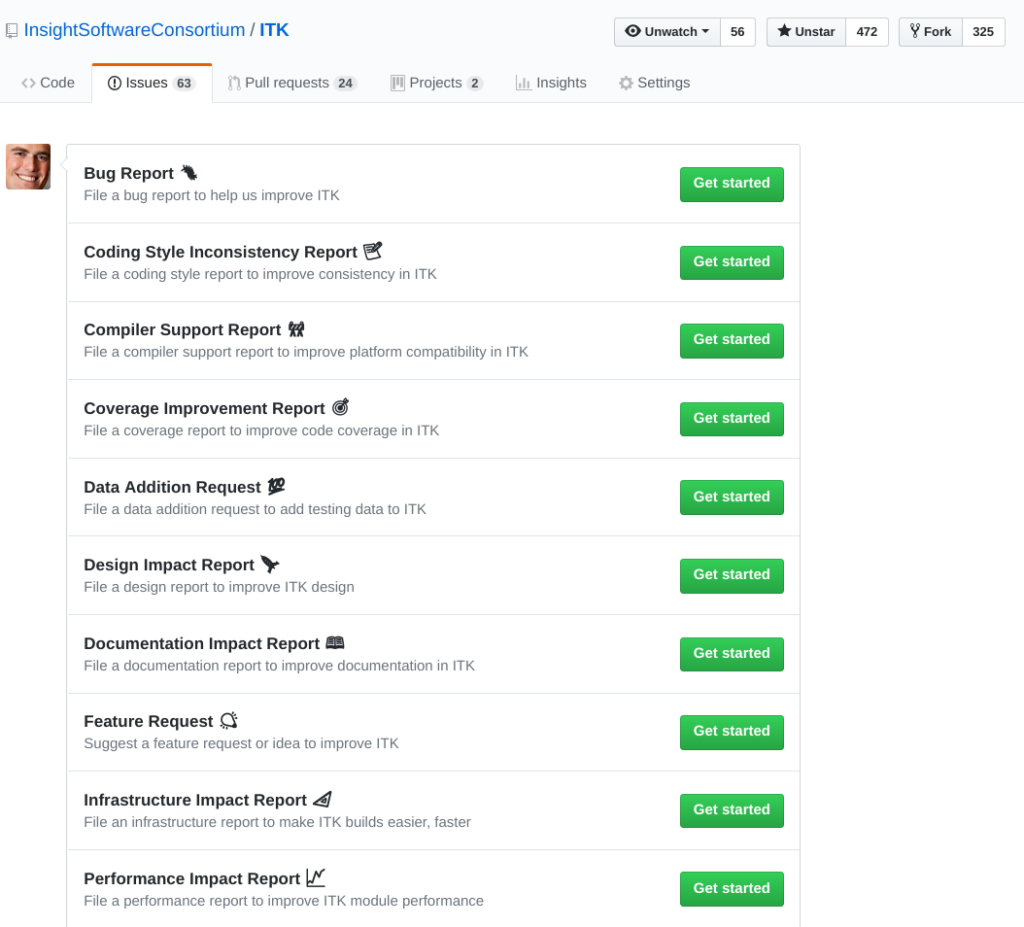This screenshot has height=927, width=1024.
Task: Open the Settings tab
Action: coord(654,83)
